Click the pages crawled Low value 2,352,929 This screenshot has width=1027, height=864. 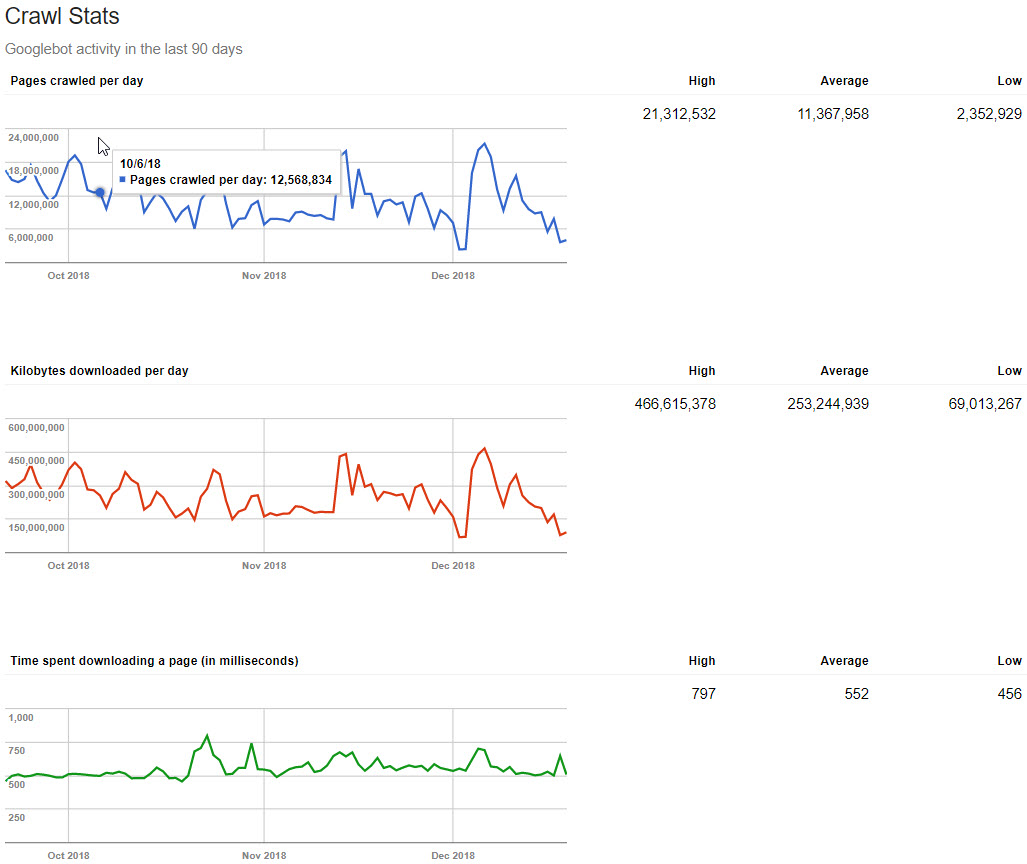tap(989, 114)
